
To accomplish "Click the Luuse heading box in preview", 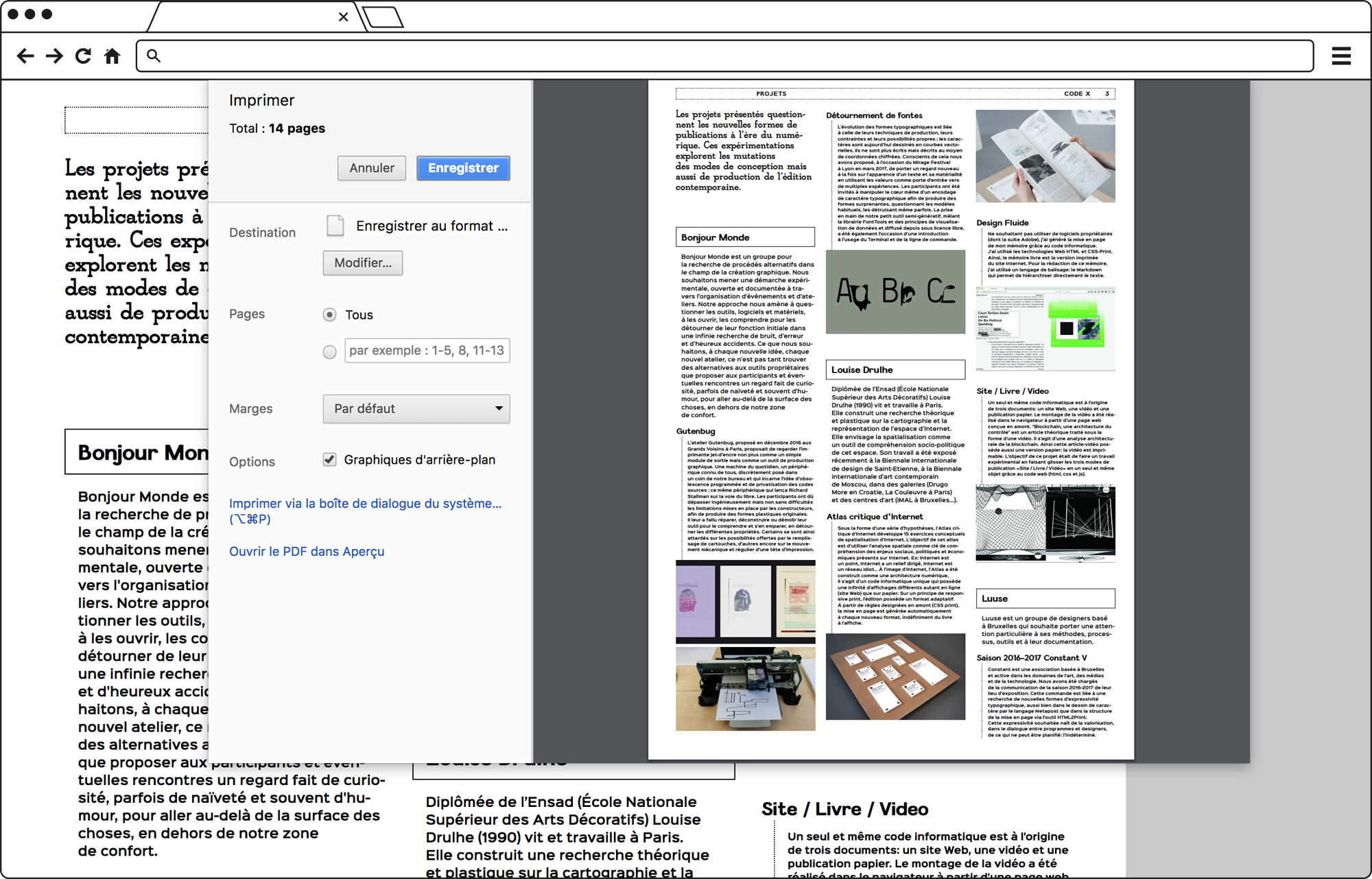I will (x=1045, y=598).
